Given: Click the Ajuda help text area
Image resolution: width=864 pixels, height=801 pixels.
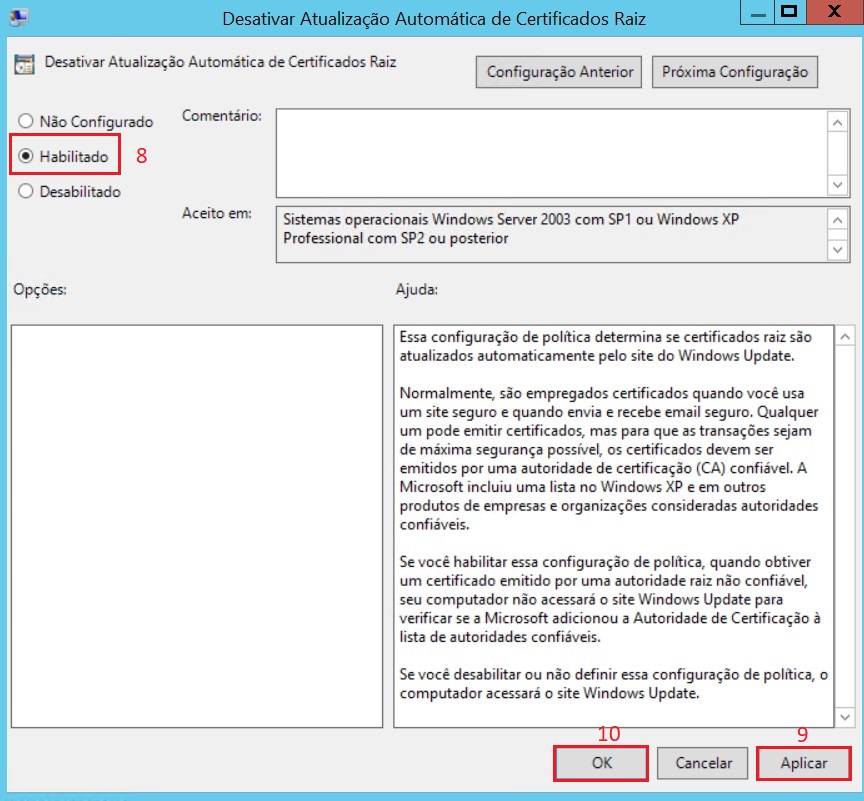Looking at the screenshot, I should coord(612,525).
